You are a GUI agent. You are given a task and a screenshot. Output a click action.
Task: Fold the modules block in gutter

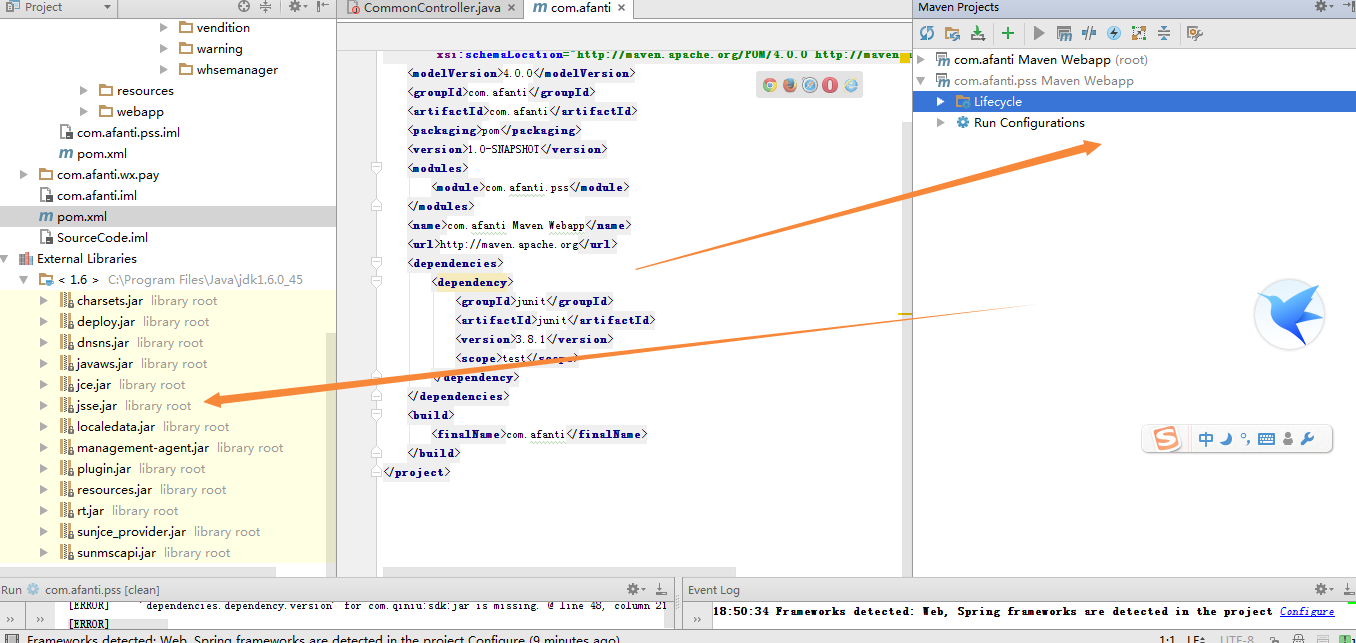pos(377,168)
